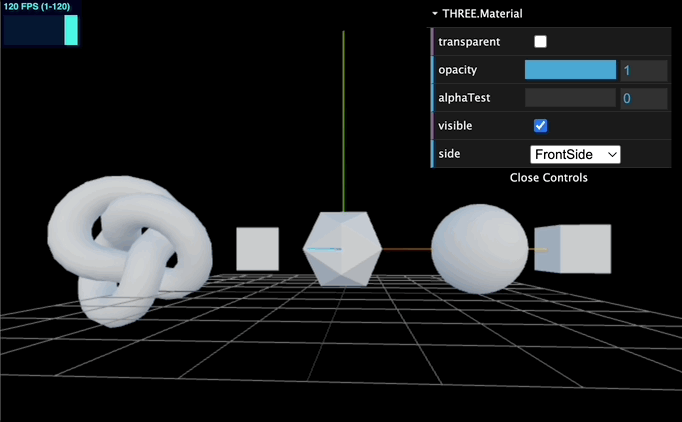Click the torus knot mesh
Viewport: 682px width, 422px height.
(x=129, y=251)
